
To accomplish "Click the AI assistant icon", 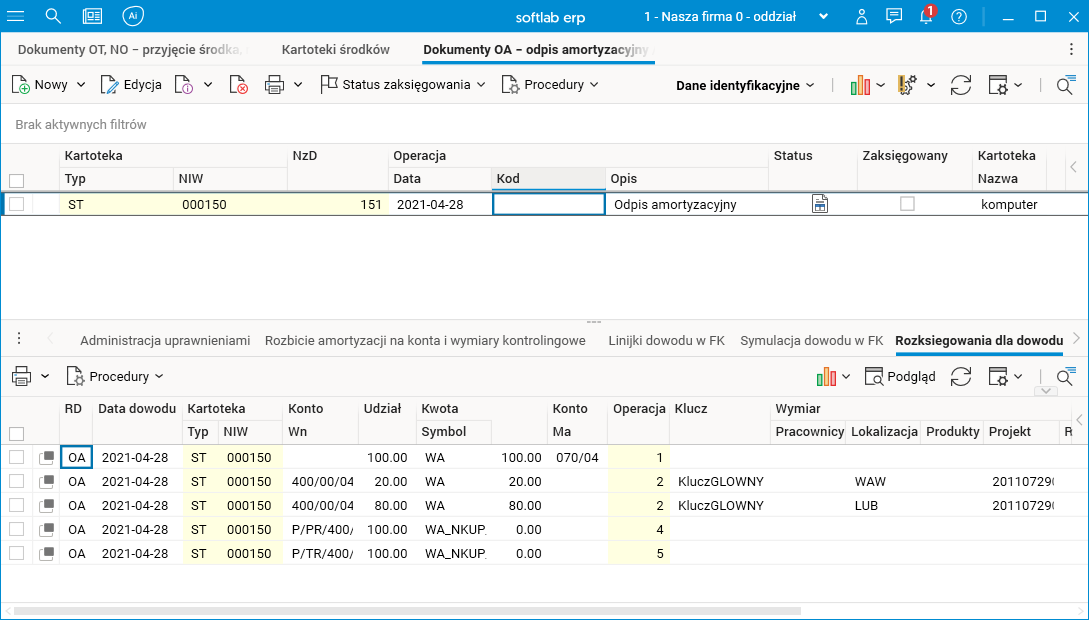I will point(133,17).
